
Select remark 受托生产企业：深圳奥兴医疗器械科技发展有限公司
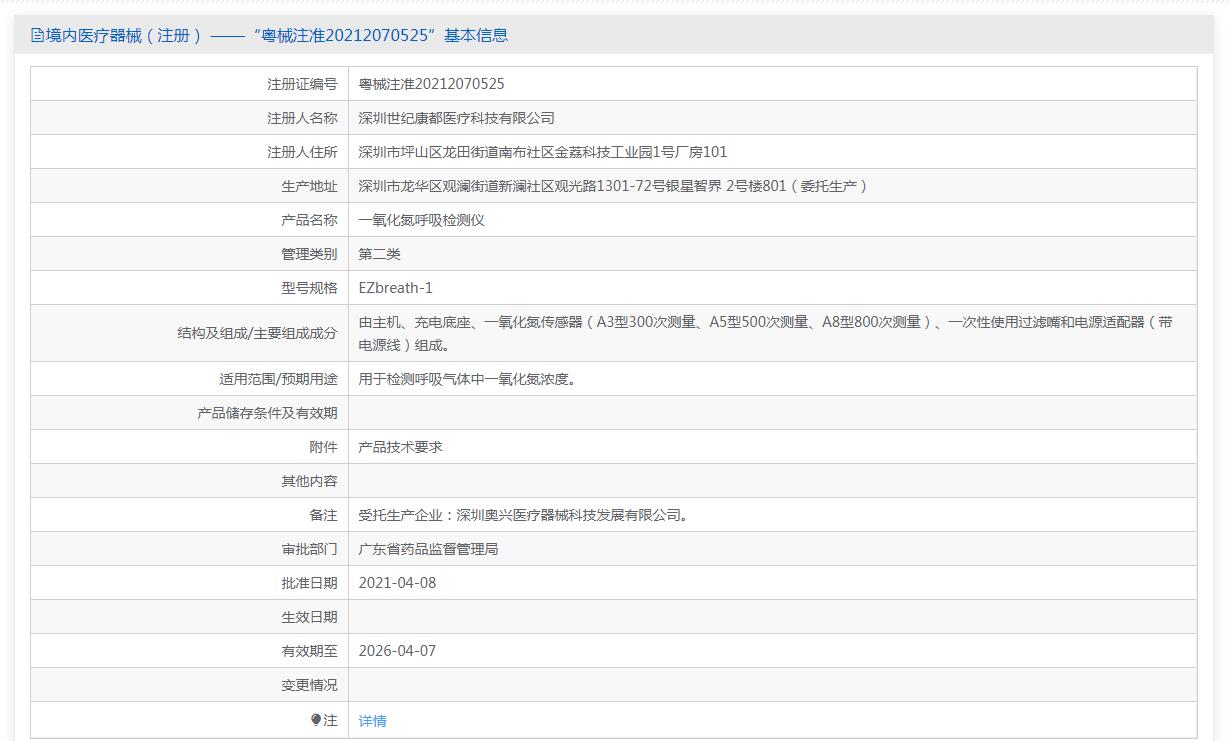pyautogui.click(x=523, y=515)
